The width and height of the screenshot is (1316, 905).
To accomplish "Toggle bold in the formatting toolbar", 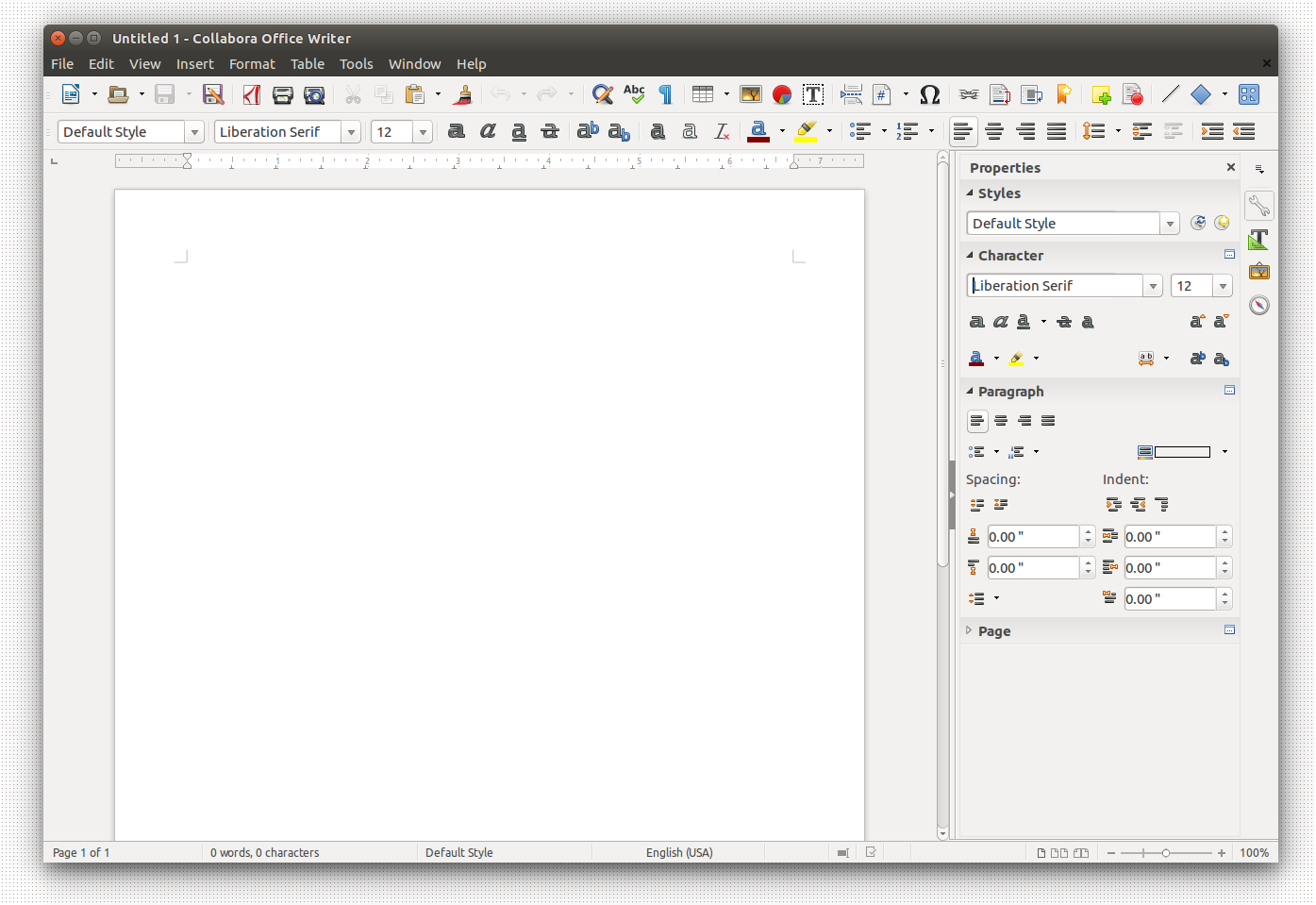I will pos(457,131).
